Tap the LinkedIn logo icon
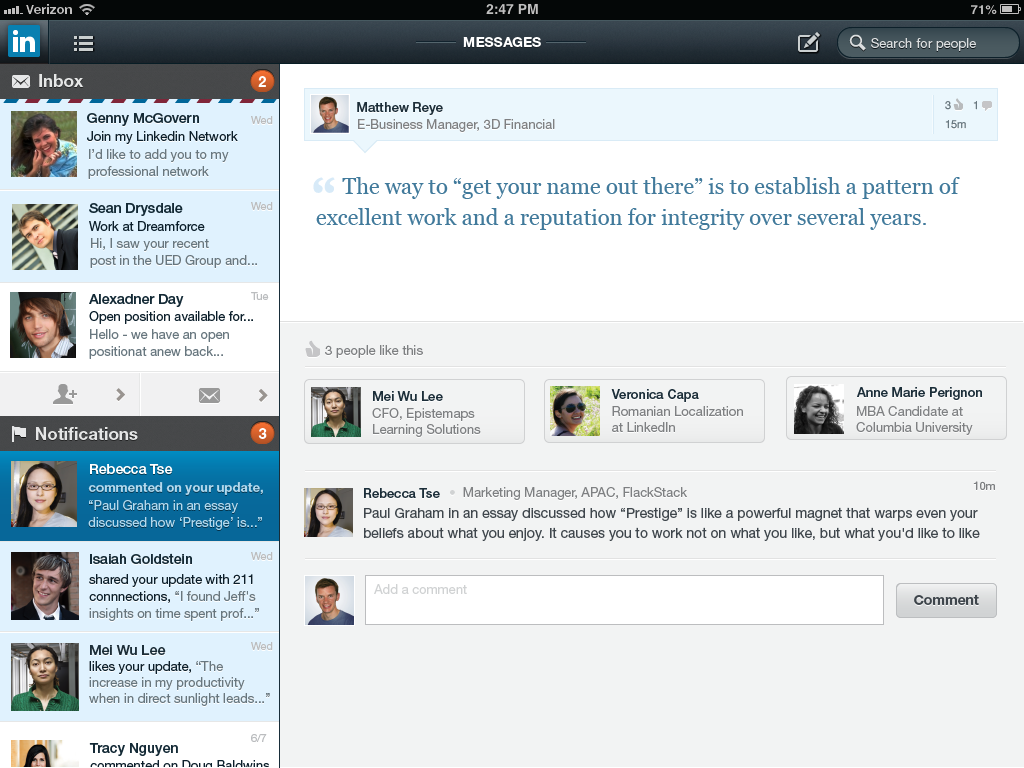Image resolution: width=1024 pixels, height=768 pixels. tap(24, 42)
